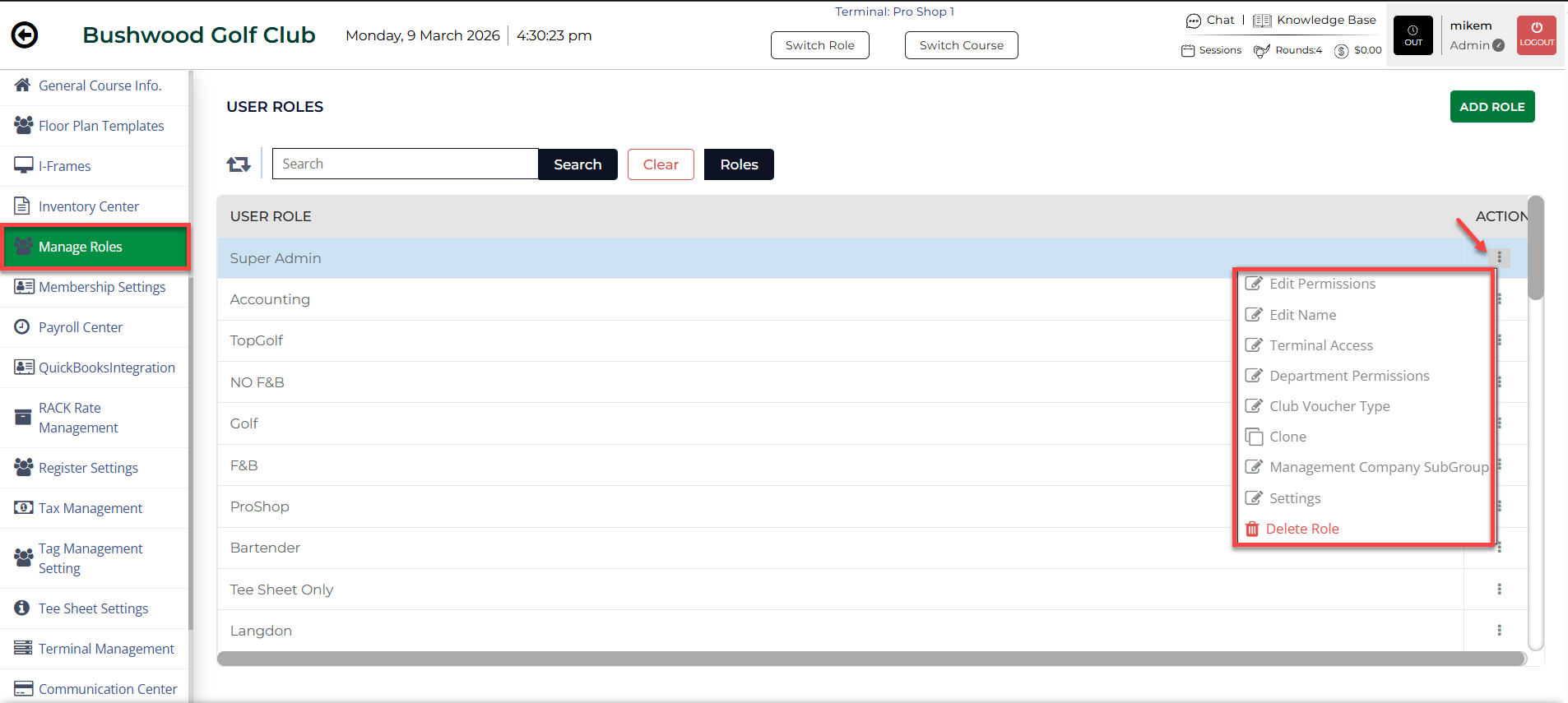The height and width of the screenshot is (703, 1568).
Task: Open the Knowledge Base book icon
Action: click(x=1262, y=21)
